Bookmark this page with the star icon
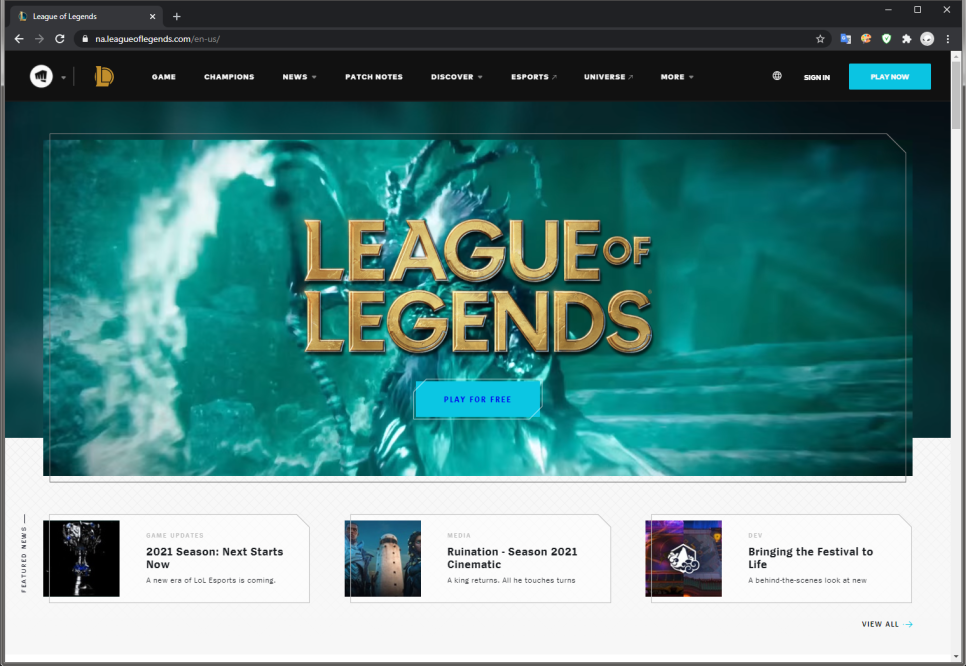Screen dimensions: 966x666 (820, 39)
